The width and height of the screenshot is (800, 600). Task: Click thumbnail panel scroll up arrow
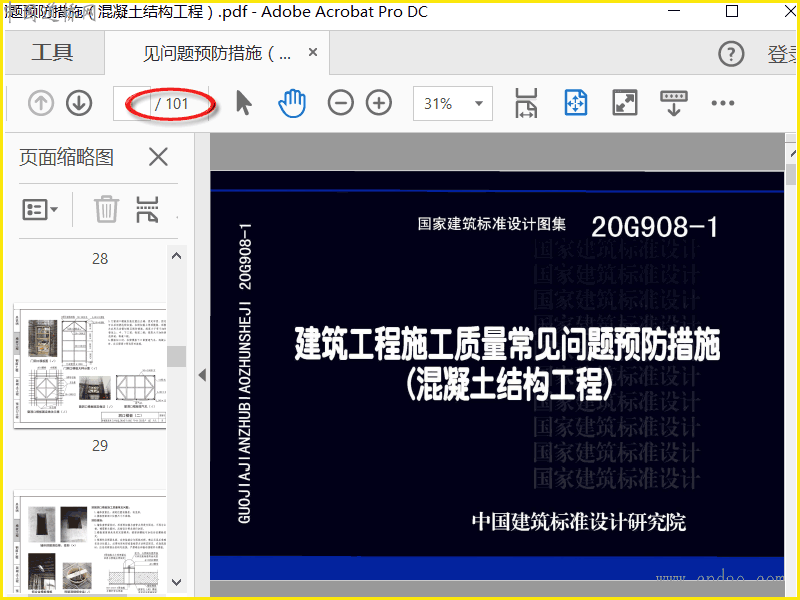tap(177, 256)
